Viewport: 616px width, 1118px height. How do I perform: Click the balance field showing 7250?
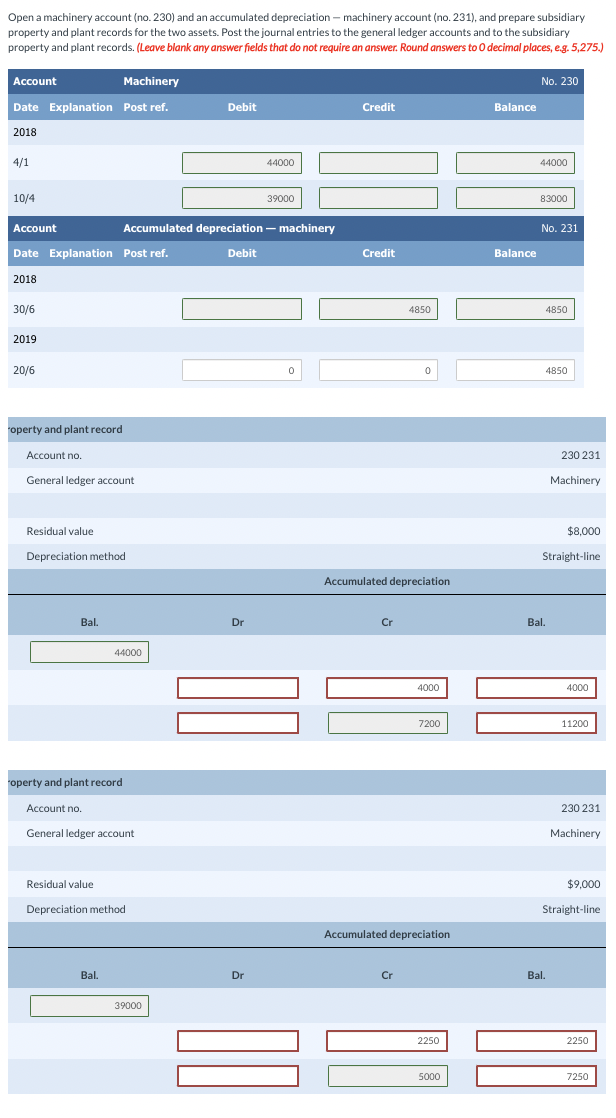click(x=537, y=1076)
